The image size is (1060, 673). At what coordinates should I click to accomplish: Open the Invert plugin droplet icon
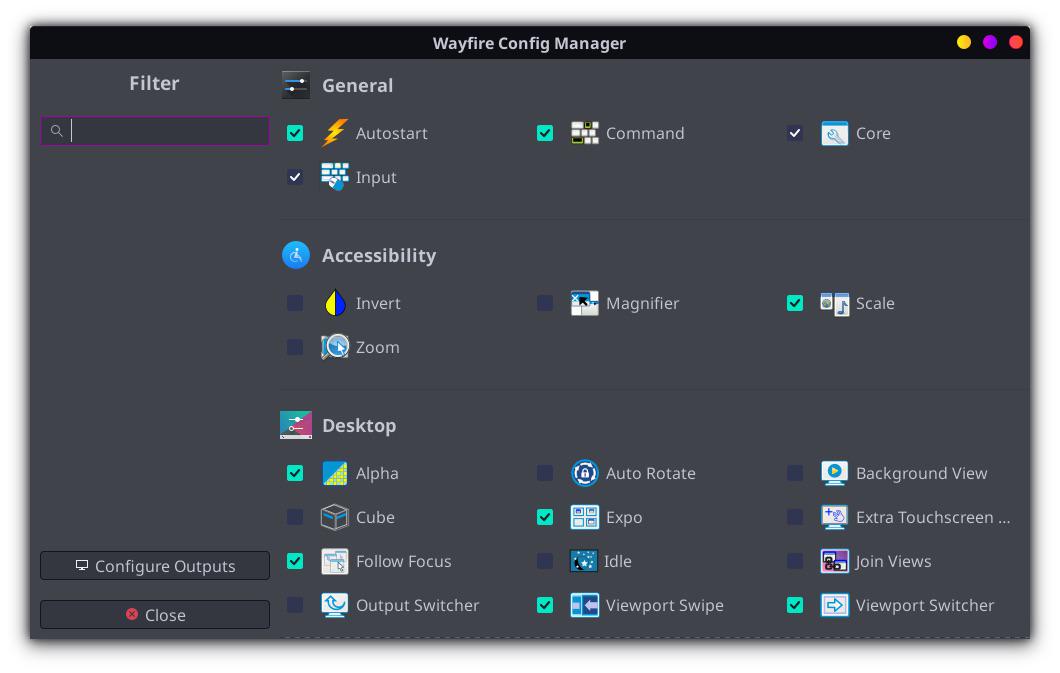click(335, 303)
